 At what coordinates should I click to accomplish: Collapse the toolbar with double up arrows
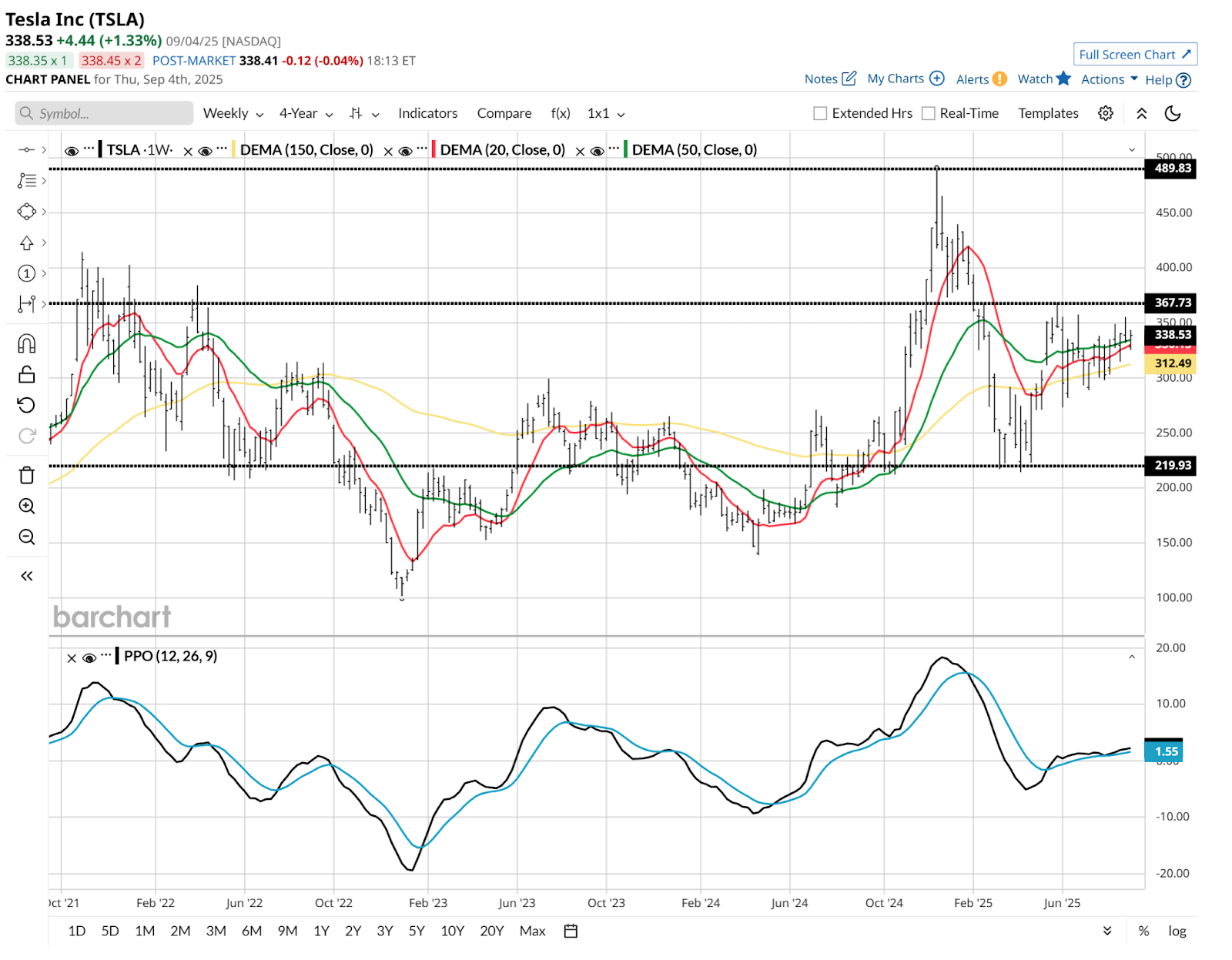click(x=1142, y=113)
